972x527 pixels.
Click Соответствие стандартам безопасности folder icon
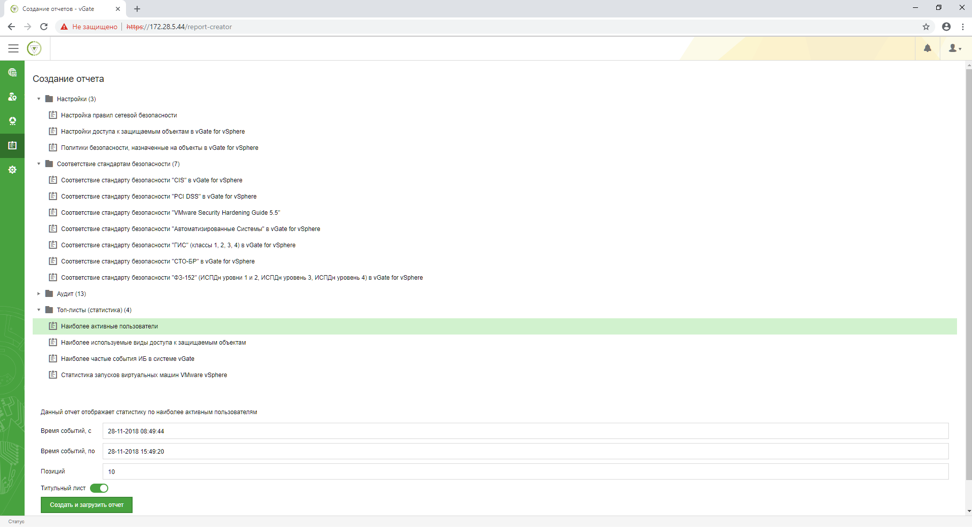49,164
